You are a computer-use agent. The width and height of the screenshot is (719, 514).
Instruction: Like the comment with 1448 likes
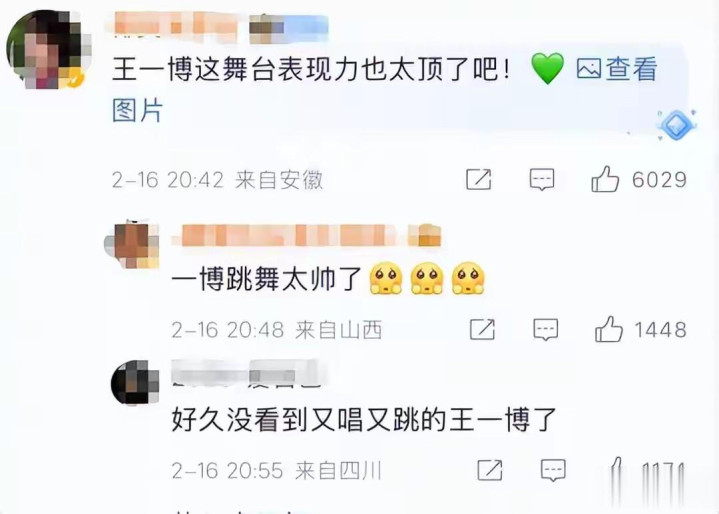click(x=608, y=329)
